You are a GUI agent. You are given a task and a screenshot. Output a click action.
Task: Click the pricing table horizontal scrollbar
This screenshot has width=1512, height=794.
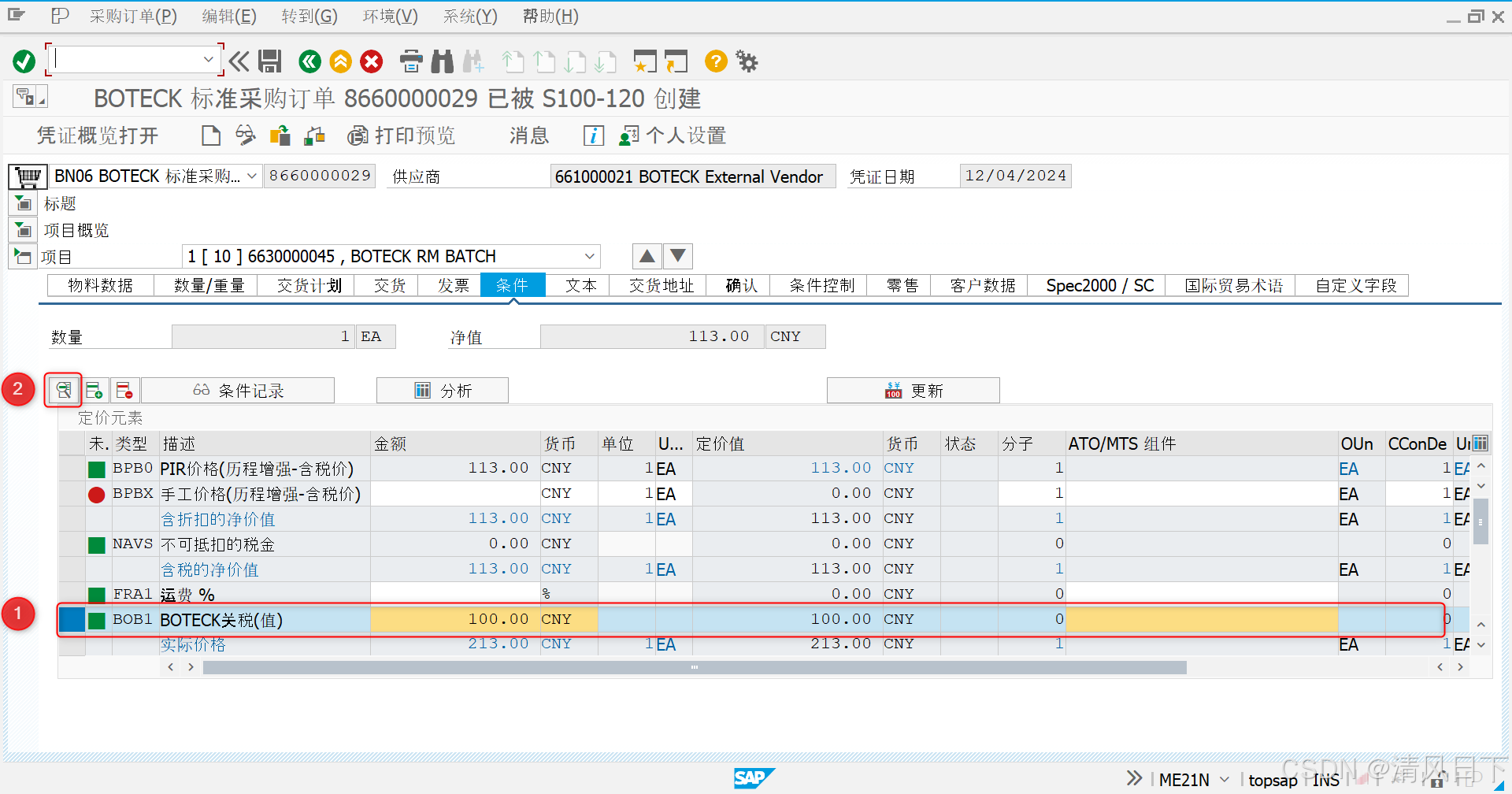click(695, 667)
